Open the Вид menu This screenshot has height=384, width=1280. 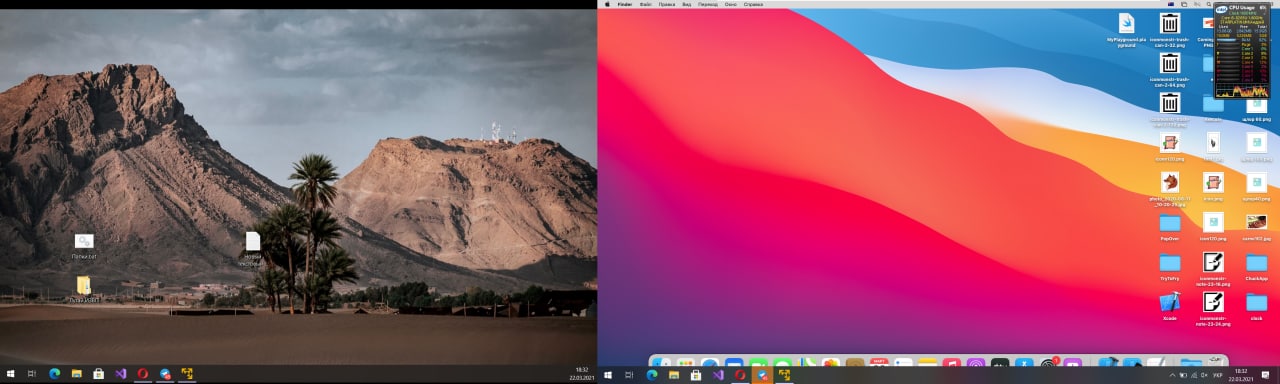point(687,4)
